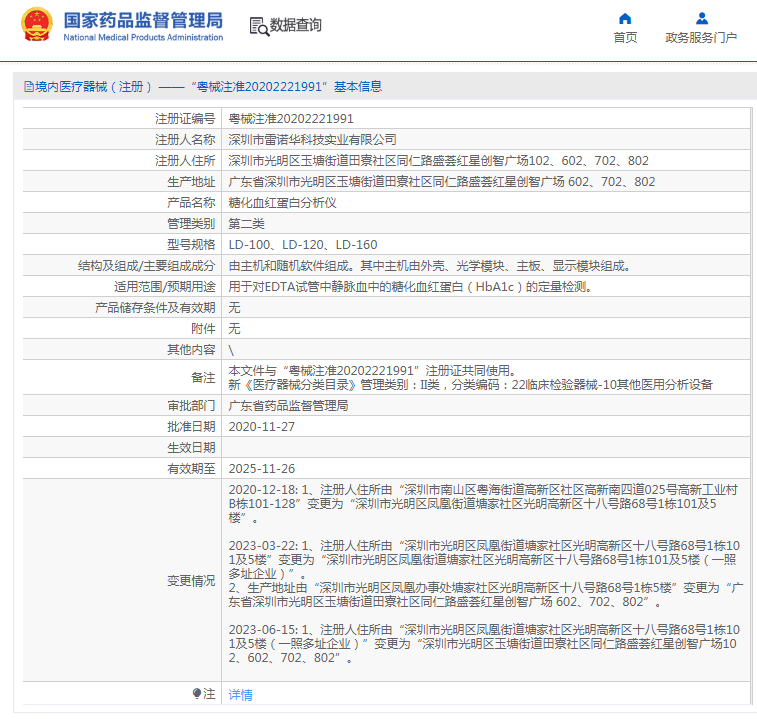Click the 批准日期 row label
Image resolution: width=757 pixels, height=719 pixels.
pos(191,426)
